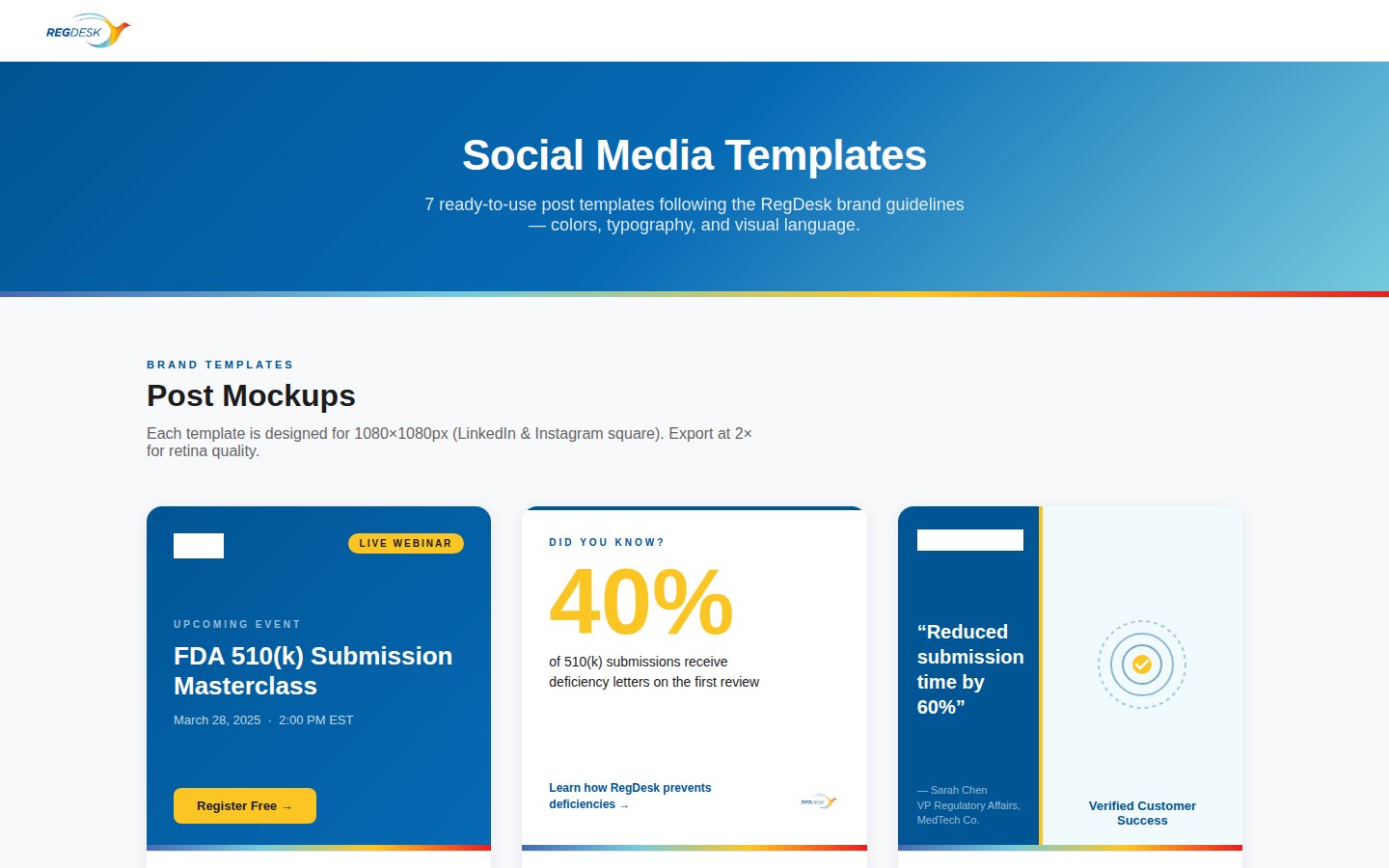This screenshot has width=1389, height=868.
Task: Open 'Learn how RegDesk prevents deficiencies' link
Action: tap(630, 796)
